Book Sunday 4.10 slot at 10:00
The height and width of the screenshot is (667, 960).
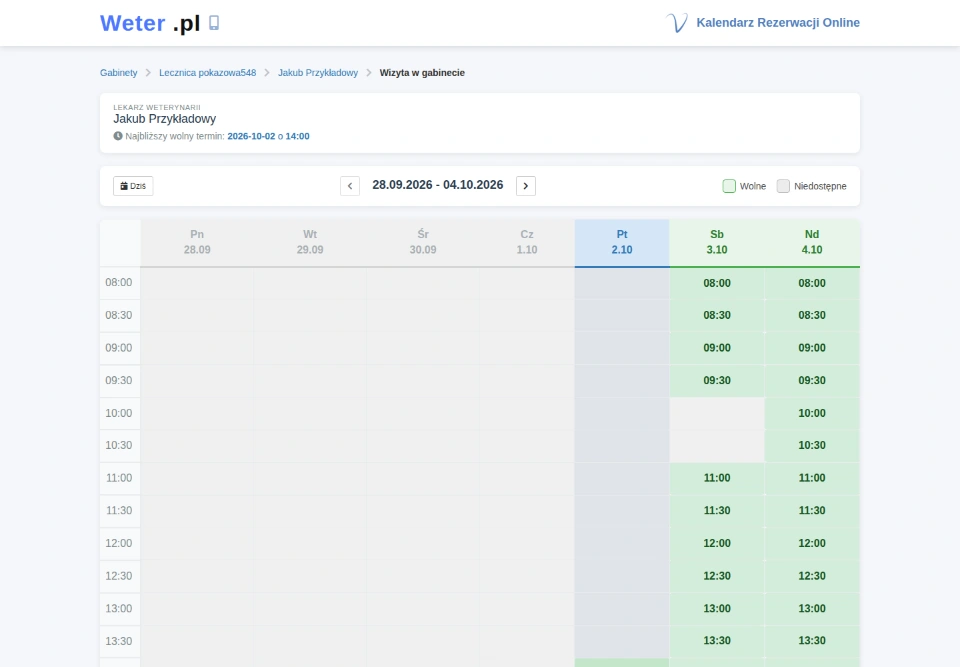(x=812, y=413)
